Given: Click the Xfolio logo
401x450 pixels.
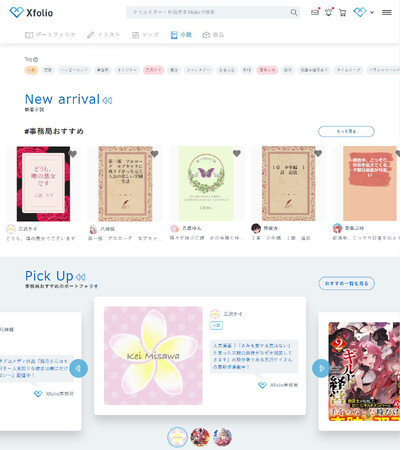Looking at the screenshot, I should (x=31, y=13).
